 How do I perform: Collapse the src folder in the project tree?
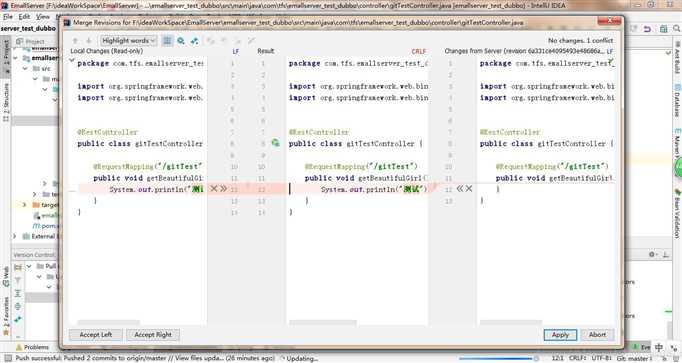25,69
